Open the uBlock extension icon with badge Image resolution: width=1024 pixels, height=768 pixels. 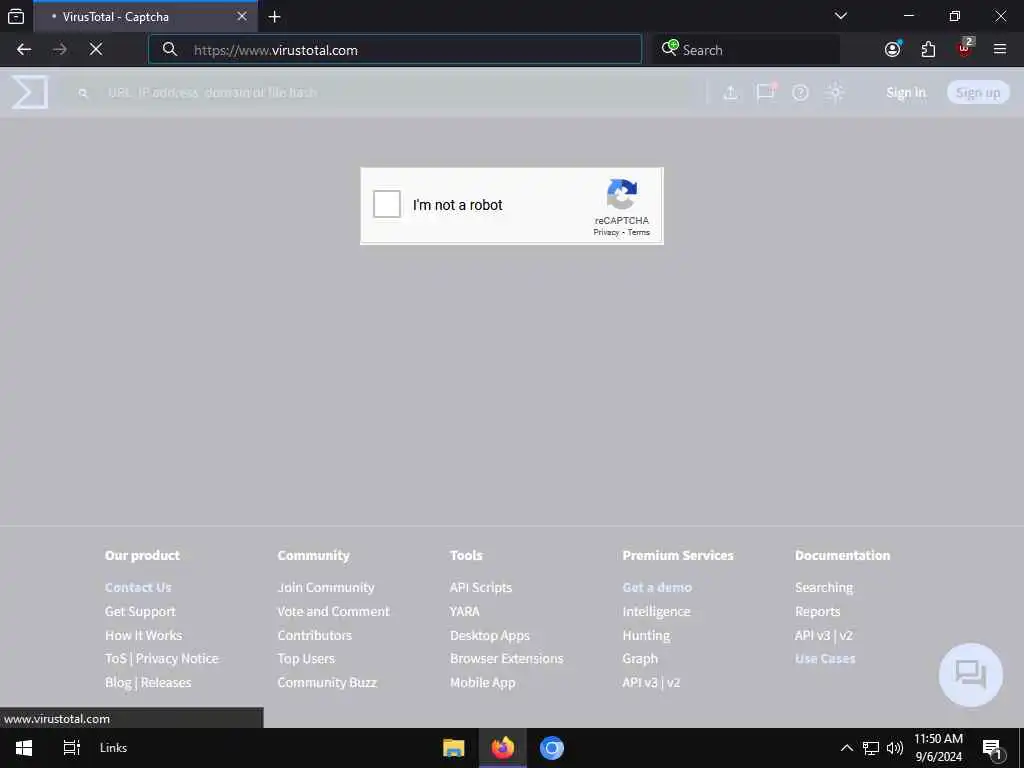965,48
